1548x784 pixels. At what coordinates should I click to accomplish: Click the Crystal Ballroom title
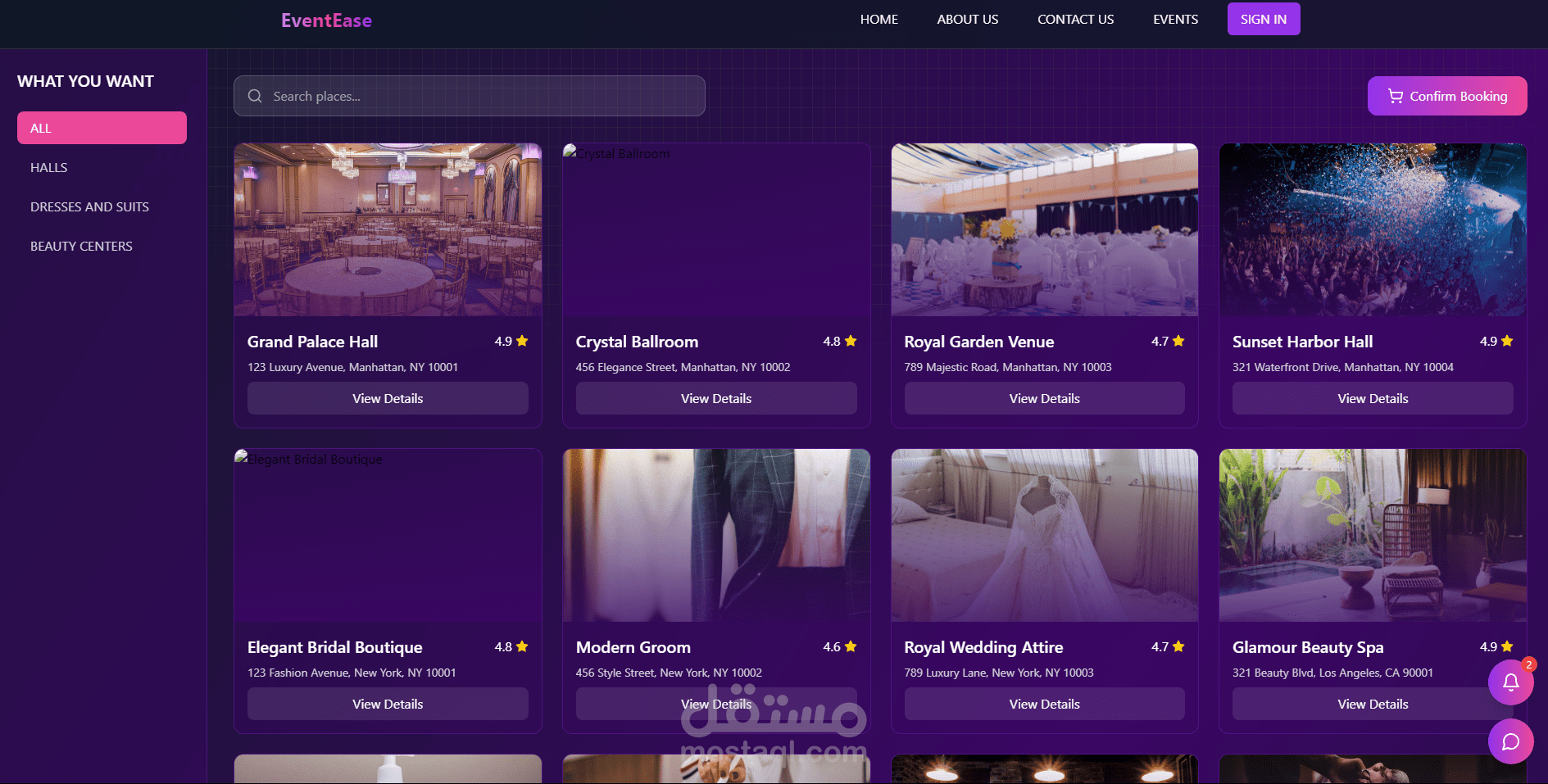click(637, 342)
